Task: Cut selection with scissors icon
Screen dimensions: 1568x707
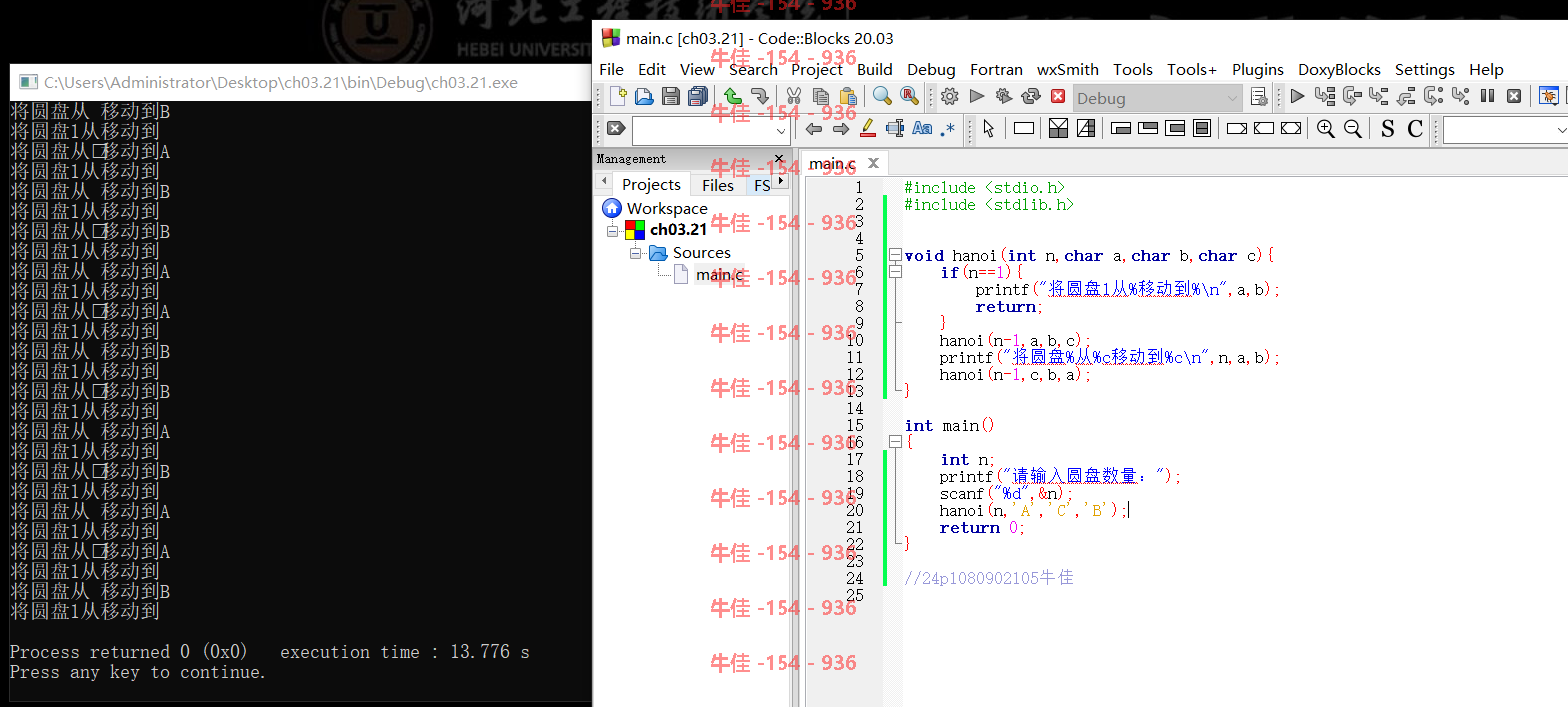Action: pyautogui.click(x=794, y=97)
